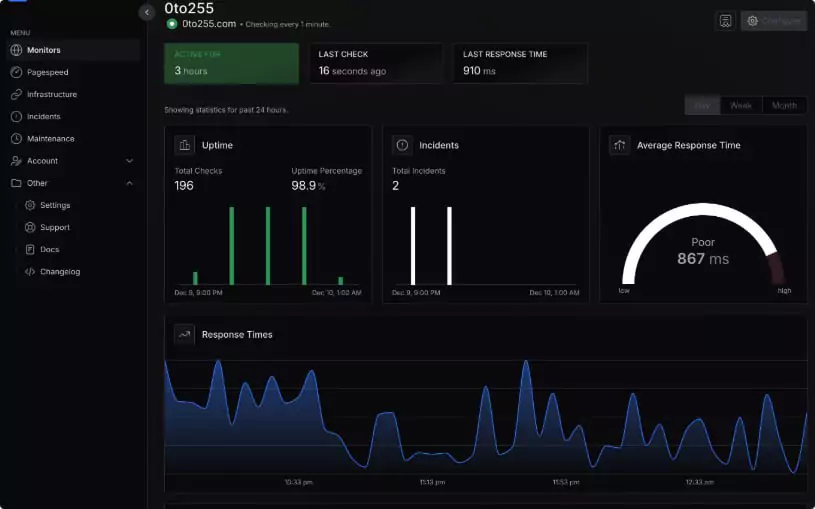
Task: Click the Other folder icon
Action: pos(16,183)
